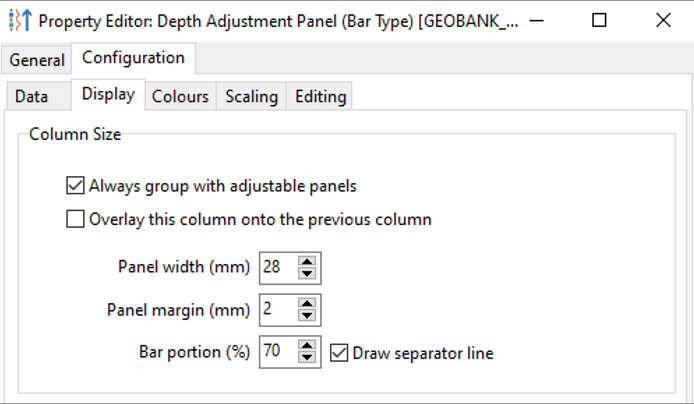694x404 pixels.
Task: Click the Panel margin value field
Action: pyautogui.click(x=278, y=310)
